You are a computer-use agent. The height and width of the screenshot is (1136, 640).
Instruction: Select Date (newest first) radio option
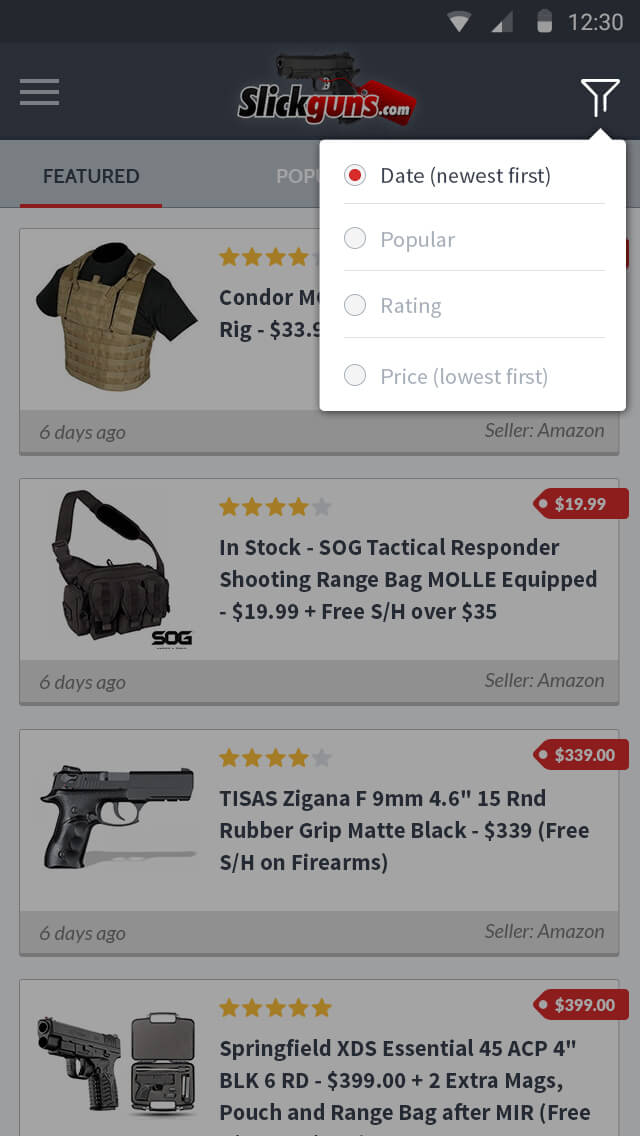click(x=474, y=175)
